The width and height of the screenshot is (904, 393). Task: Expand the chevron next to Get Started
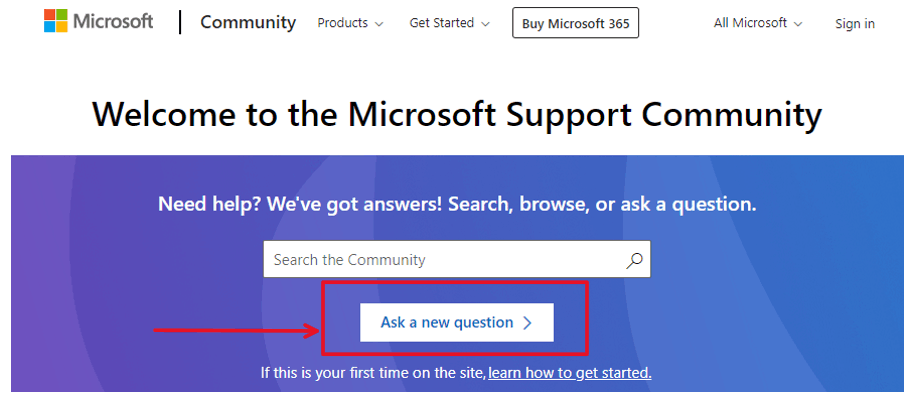click(485, 24)
